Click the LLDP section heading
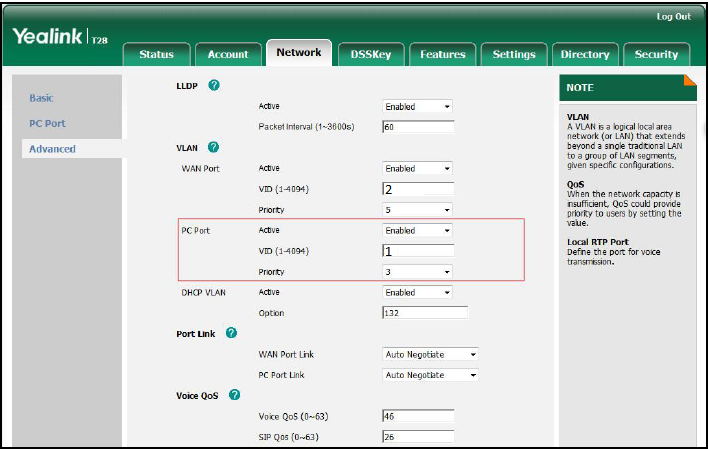Image resolution: width=708 pixels, height=449 pixels. (x=187, y=86)
